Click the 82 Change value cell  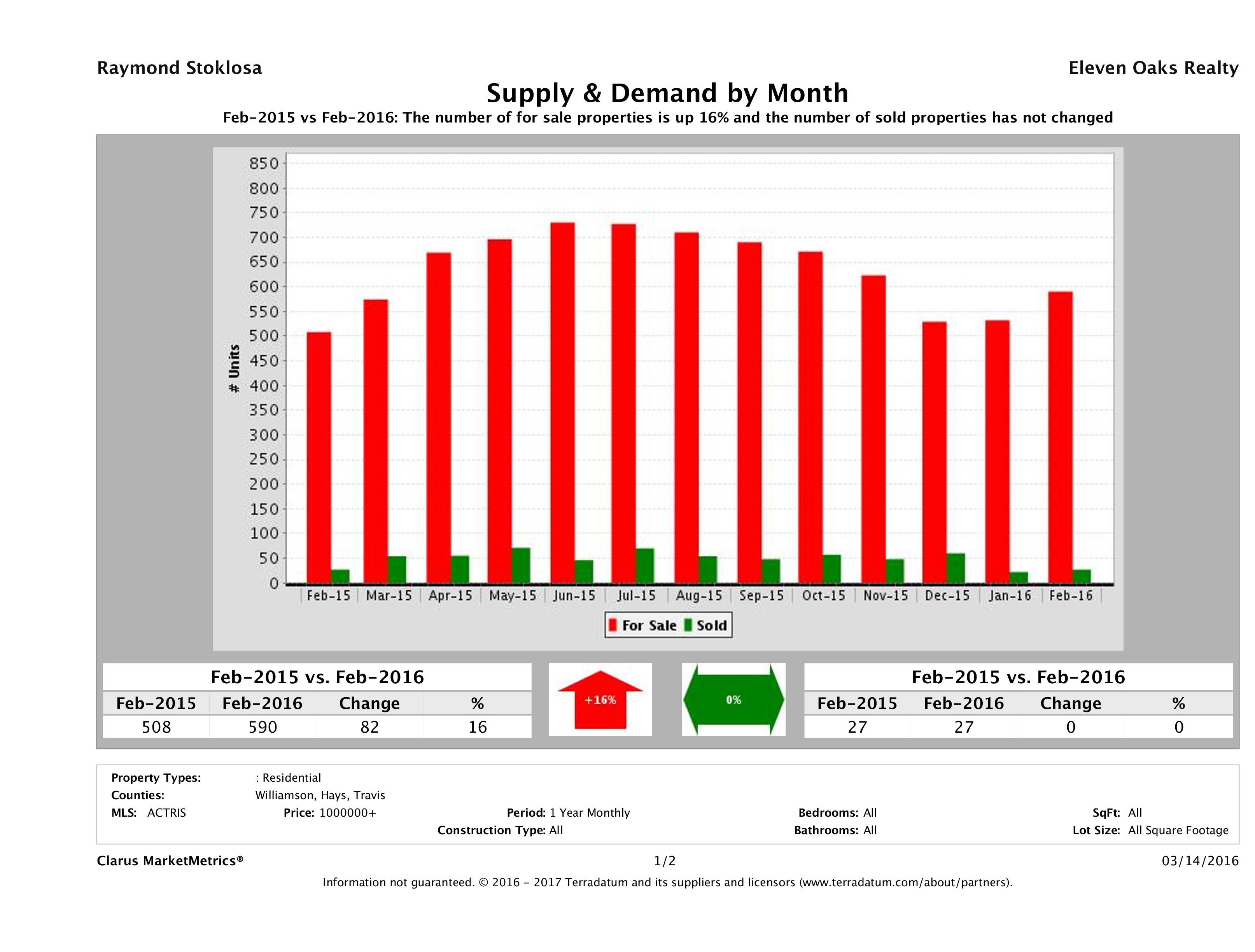(369, 727)
